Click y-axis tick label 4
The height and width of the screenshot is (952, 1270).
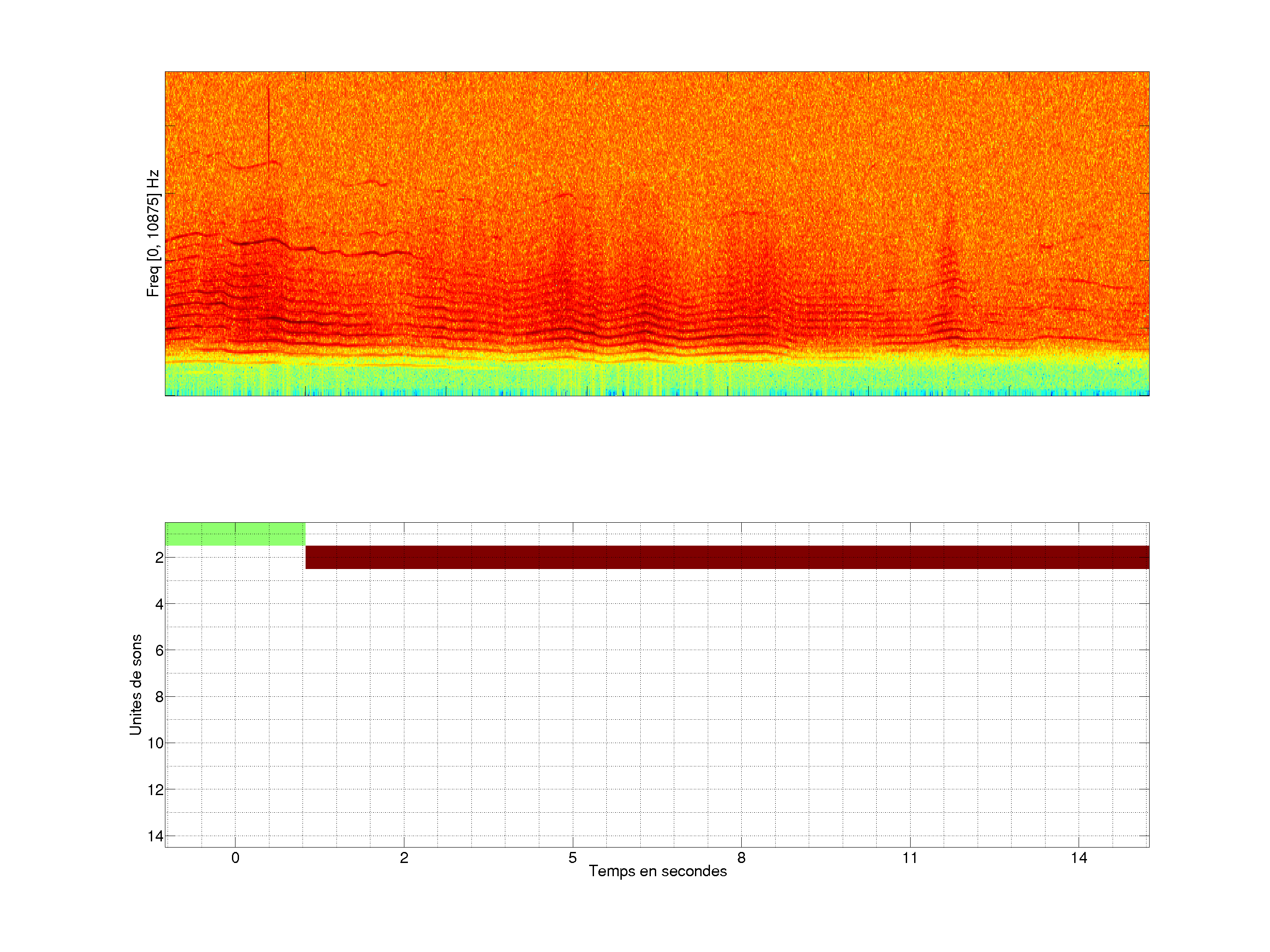tap(159, 604)
